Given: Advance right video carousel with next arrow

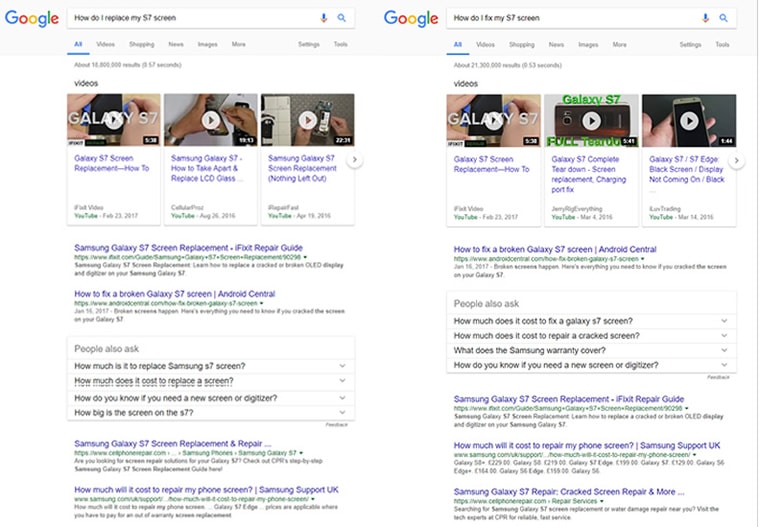Looking at the screenshot, I should [736, 160].
